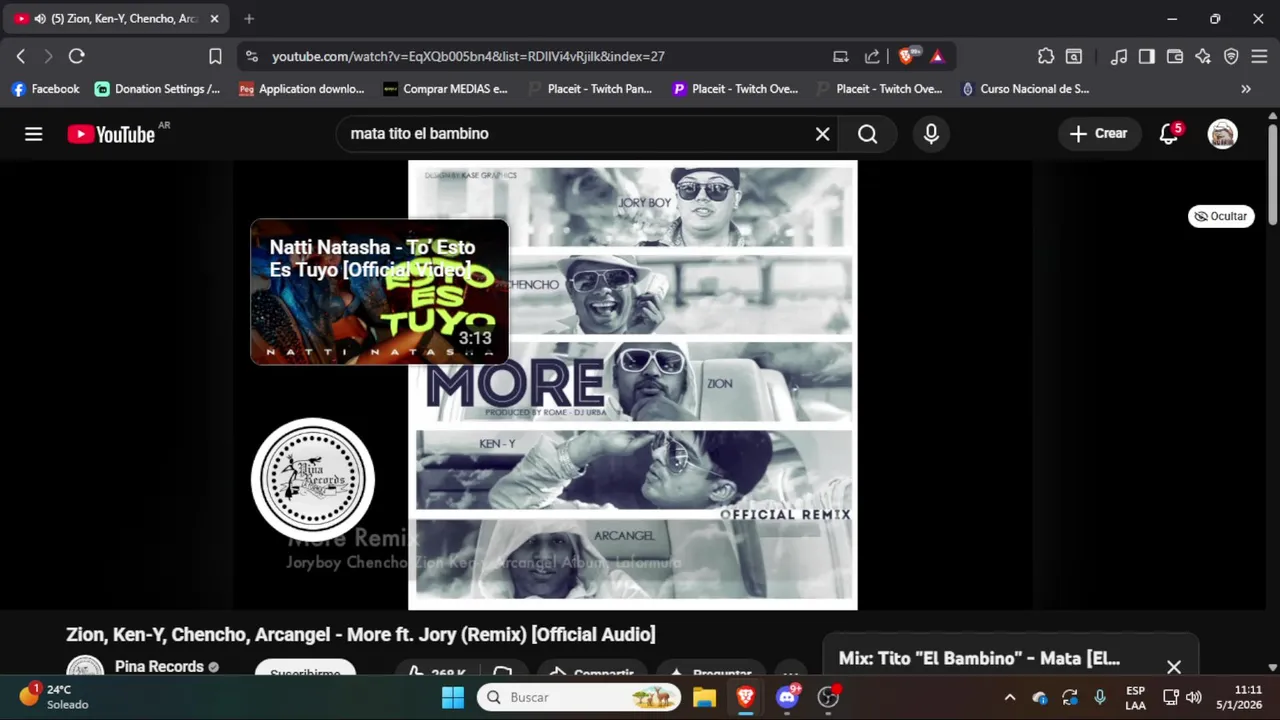Close the Mix Tito El Bambino panel
The height and width of the screenshot is (720, 1280).
[1174, 667]
